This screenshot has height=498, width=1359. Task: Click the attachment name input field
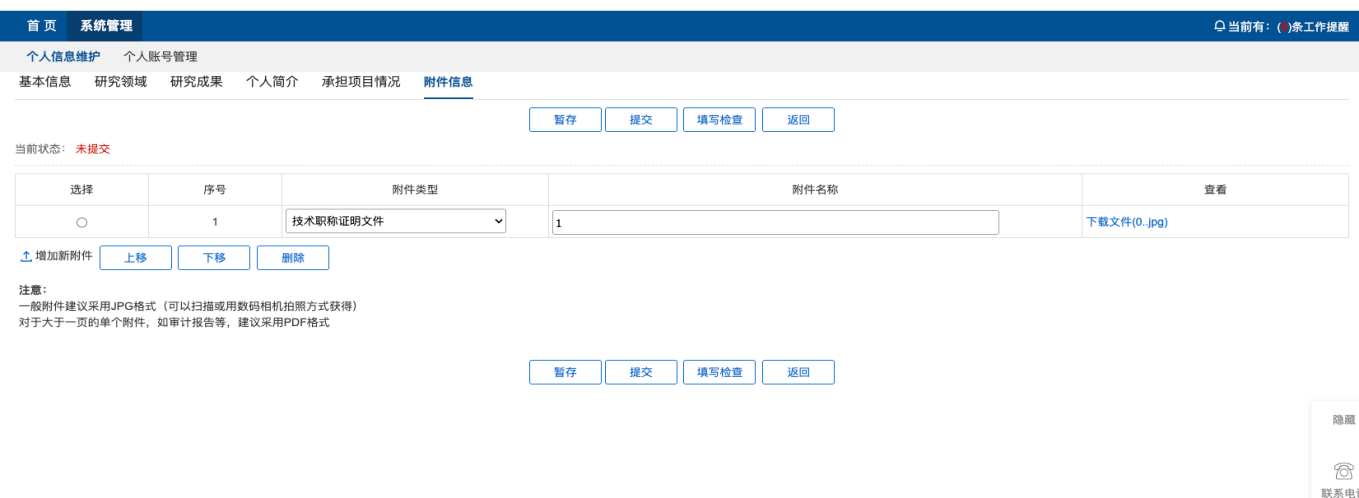pyautogui.click(x=775, y=222)
